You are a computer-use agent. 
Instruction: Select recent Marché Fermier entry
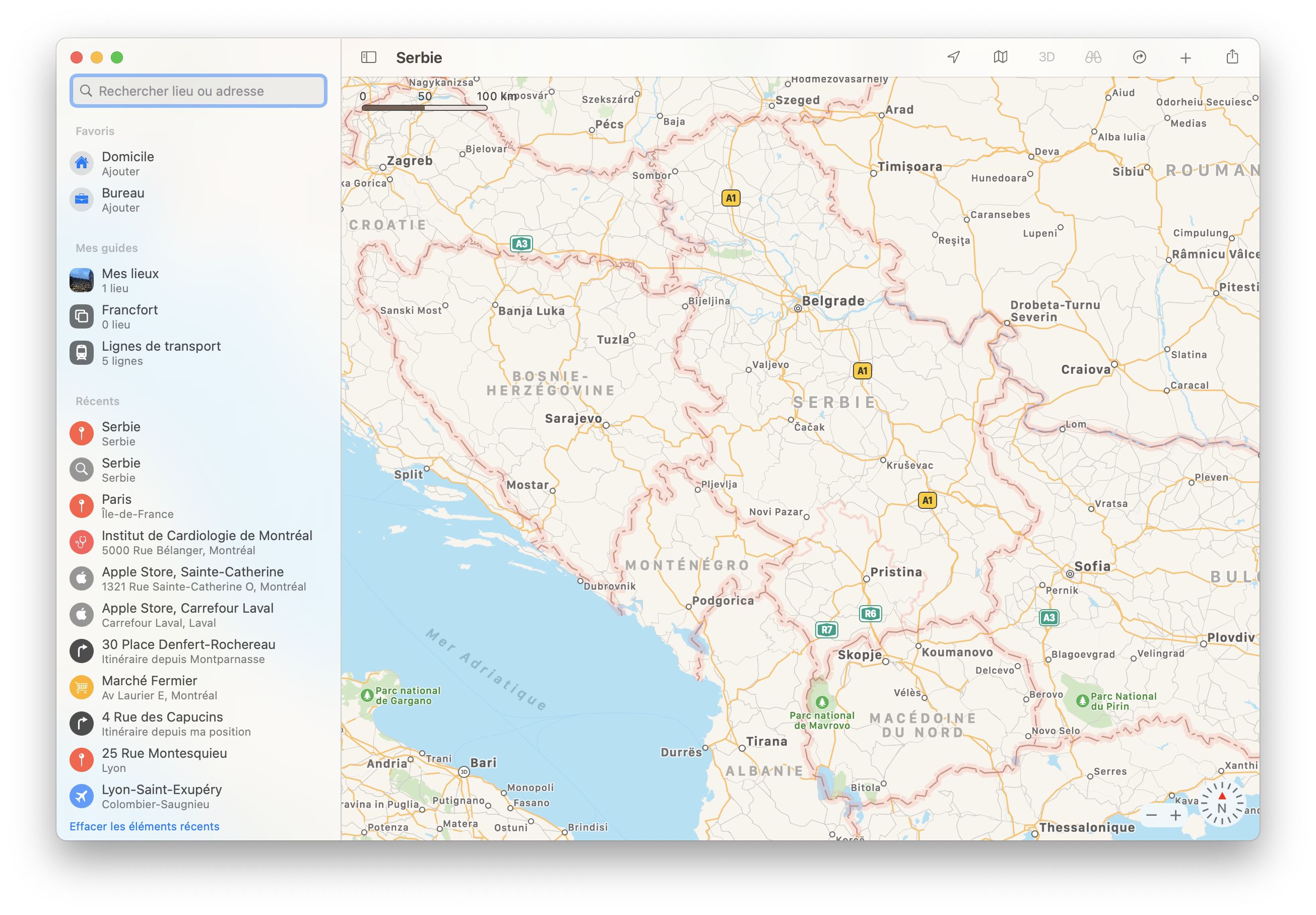pos(149,687)
